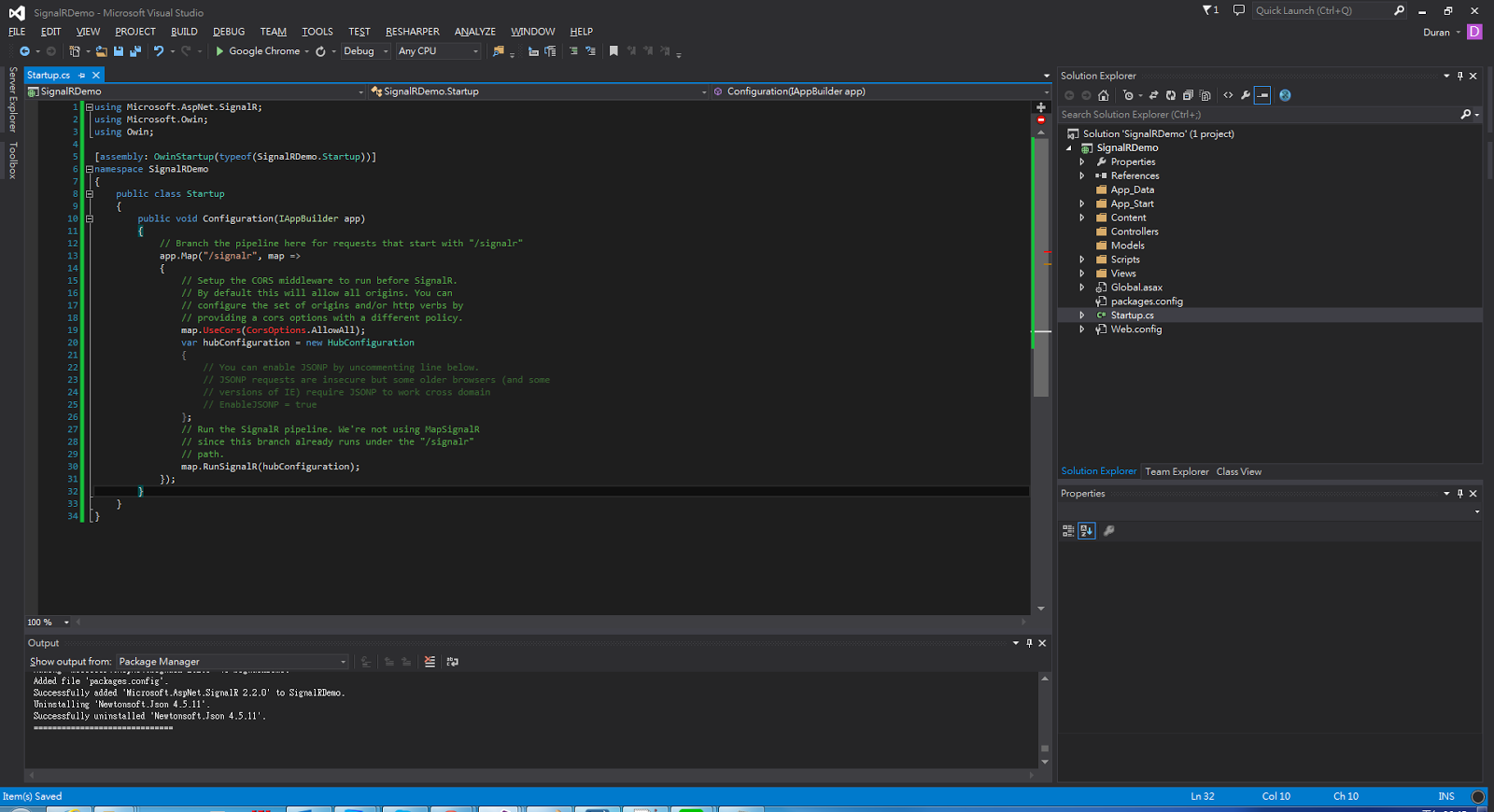
Task: Toggle pin on Startup.cs tab
Action: pos(82,75)
